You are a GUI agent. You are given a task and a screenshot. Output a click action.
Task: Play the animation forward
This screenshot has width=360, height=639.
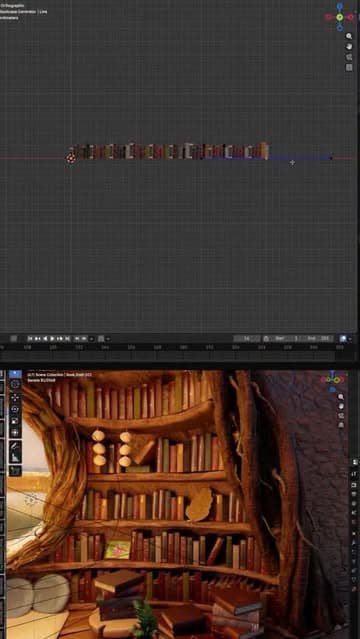click(x=52, y=339)
